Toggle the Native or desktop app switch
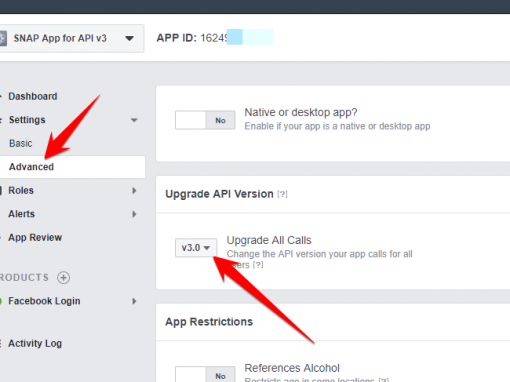Image resolution: width=510 pixels, height=382 pixels. pyautogui.click(x=205, y=120)
